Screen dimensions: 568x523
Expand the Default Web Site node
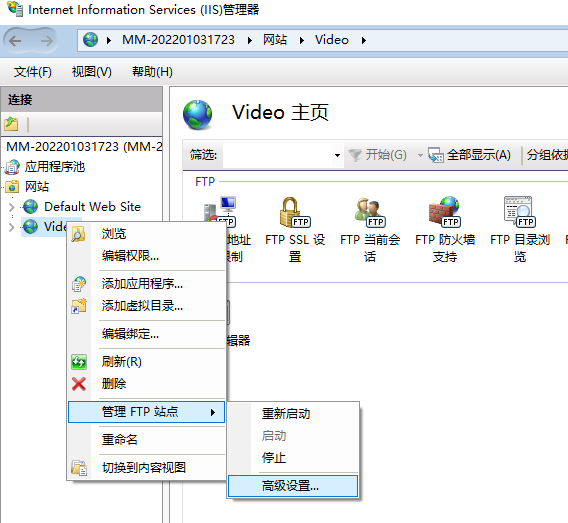point(11,207)
